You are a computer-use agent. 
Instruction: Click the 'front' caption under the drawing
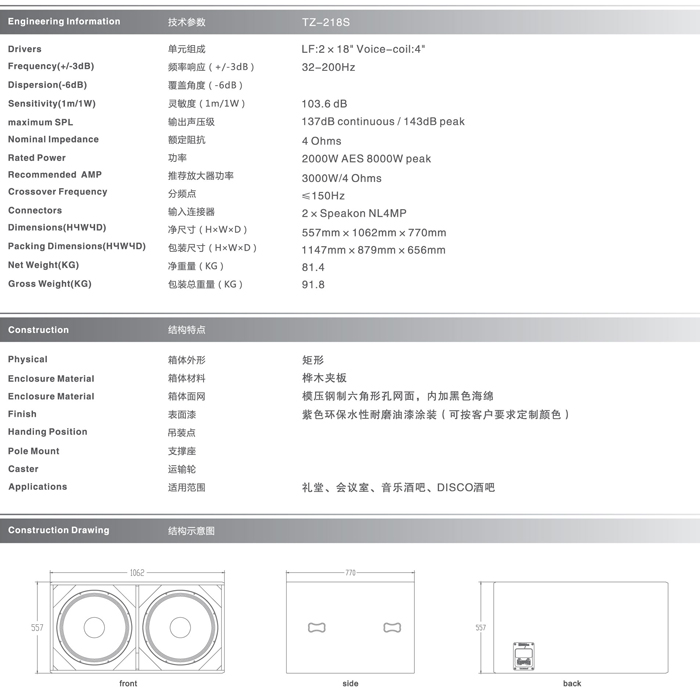[x=128, y=683]
